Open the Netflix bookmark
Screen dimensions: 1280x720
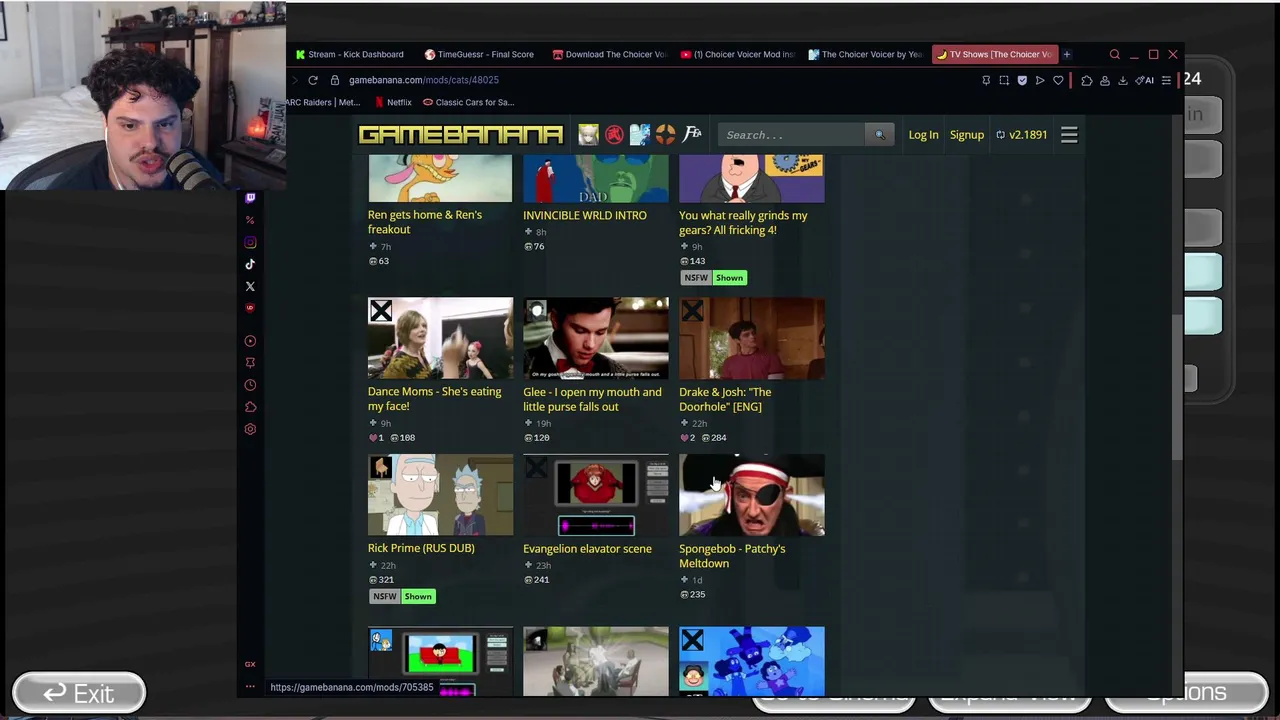click(393, 102)
